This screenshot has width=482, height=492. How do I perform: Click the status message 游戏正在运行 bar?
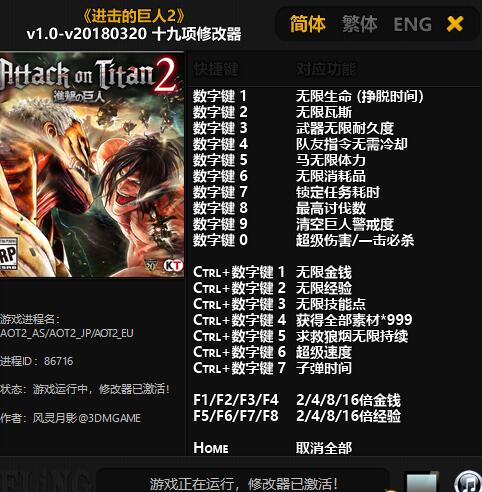(x=243, y=483)
